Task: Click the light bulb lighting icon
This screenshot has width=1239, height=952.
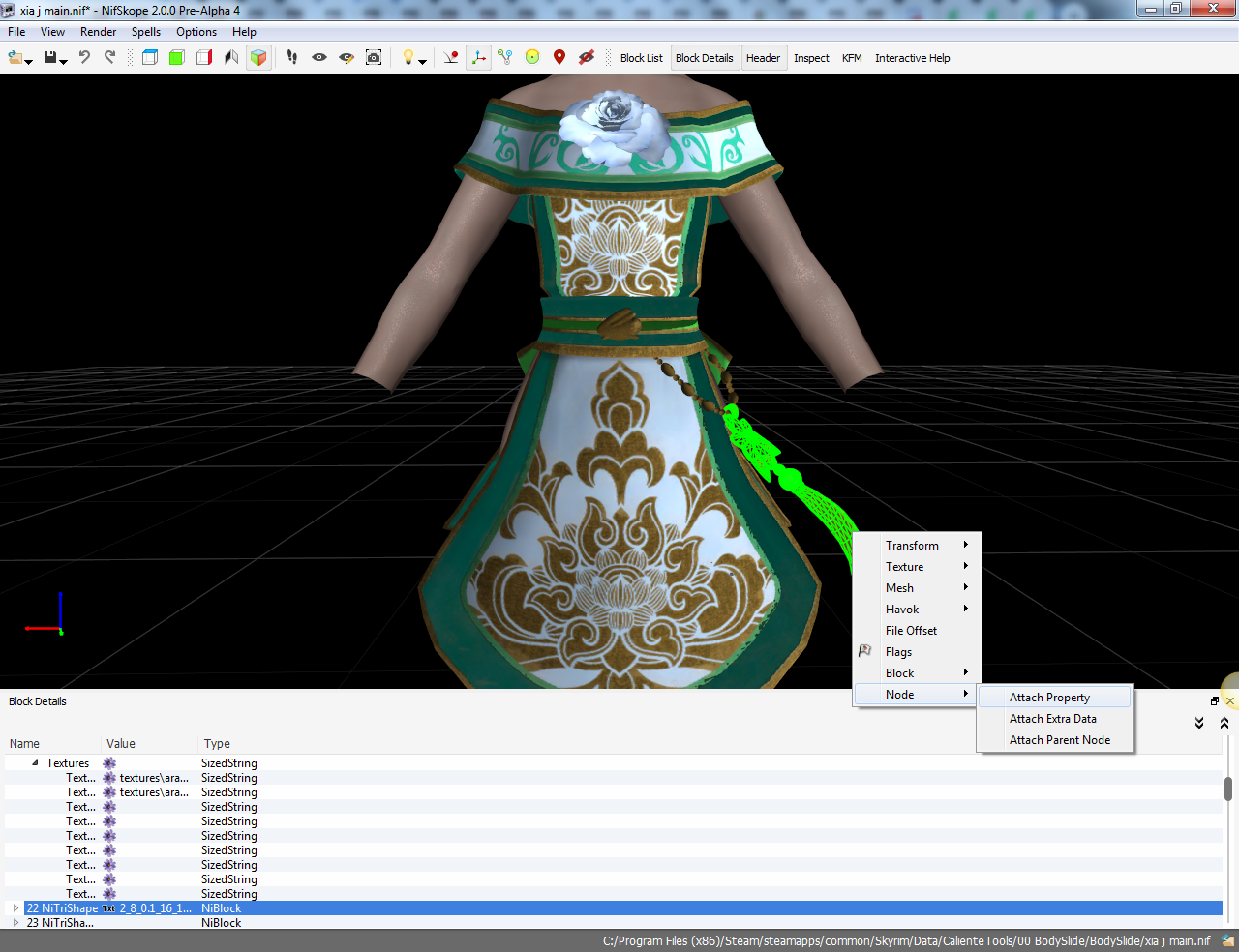Action: [x=408, y=58]
